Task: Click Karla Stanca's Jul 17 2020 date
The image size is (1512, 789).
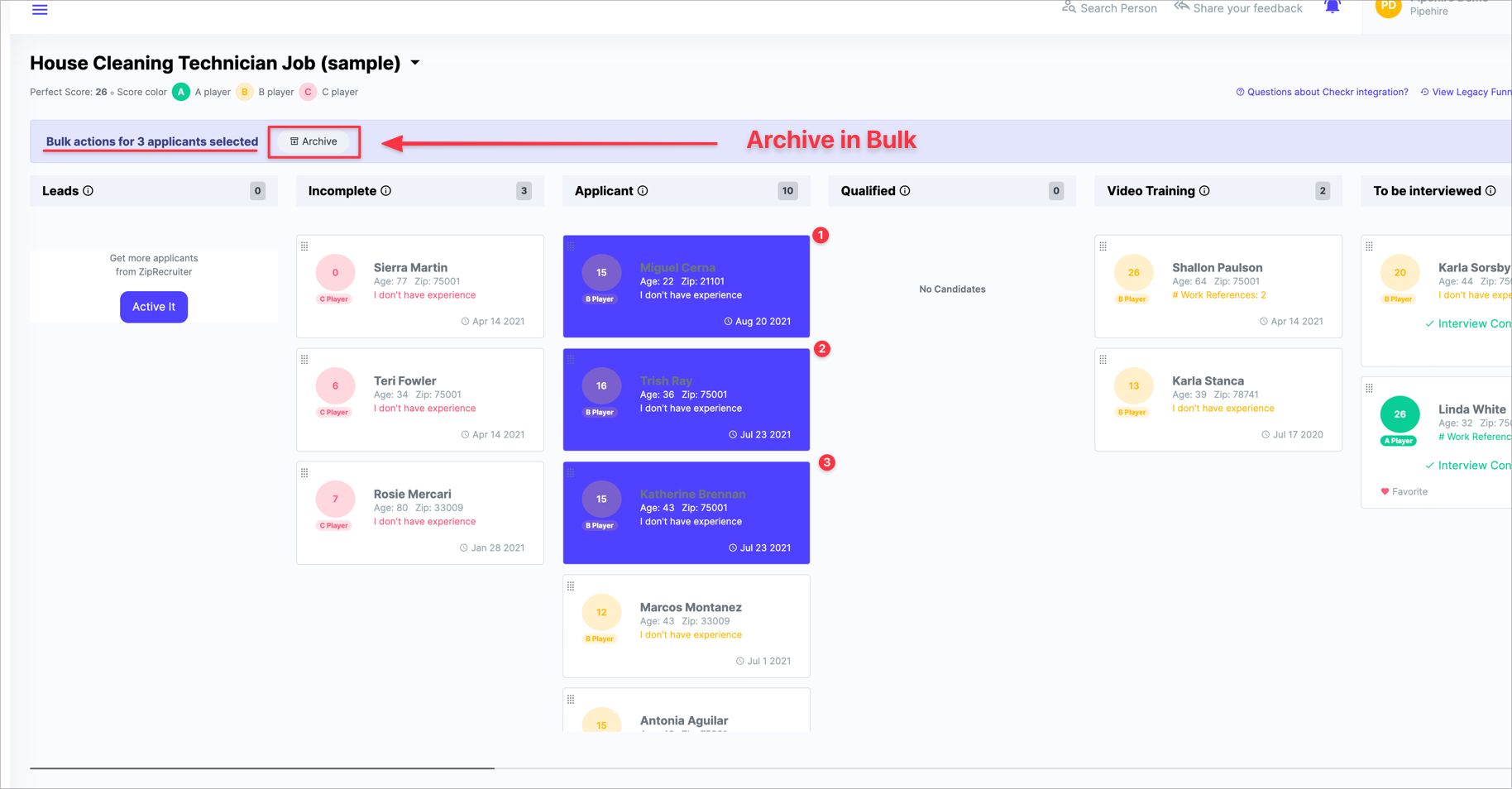Action: 1292,434
